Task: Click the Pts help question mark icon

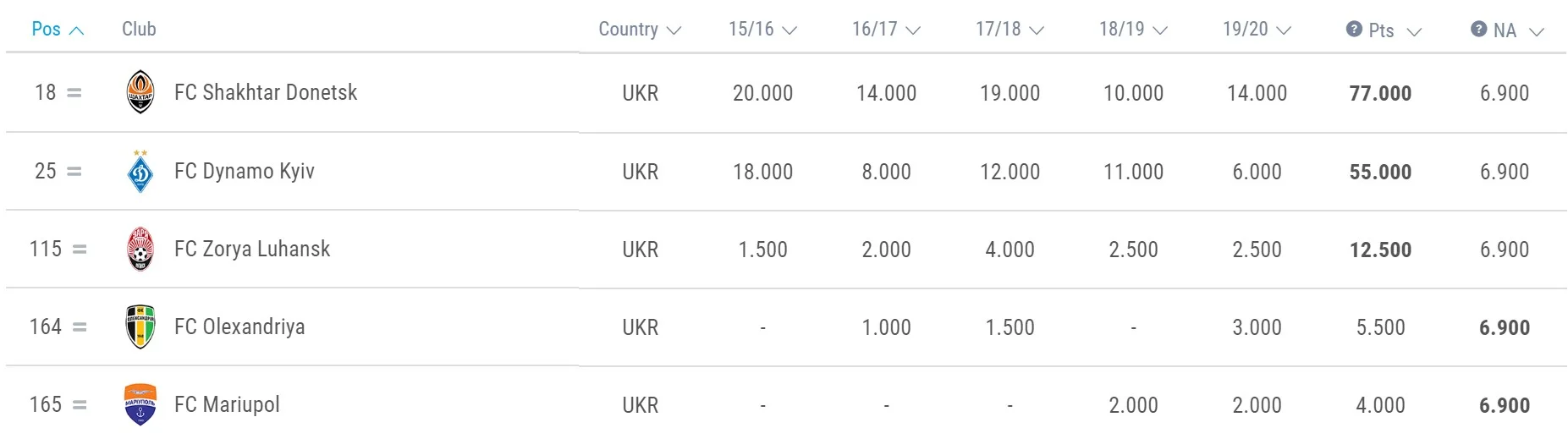Action: coord(1354,29)
